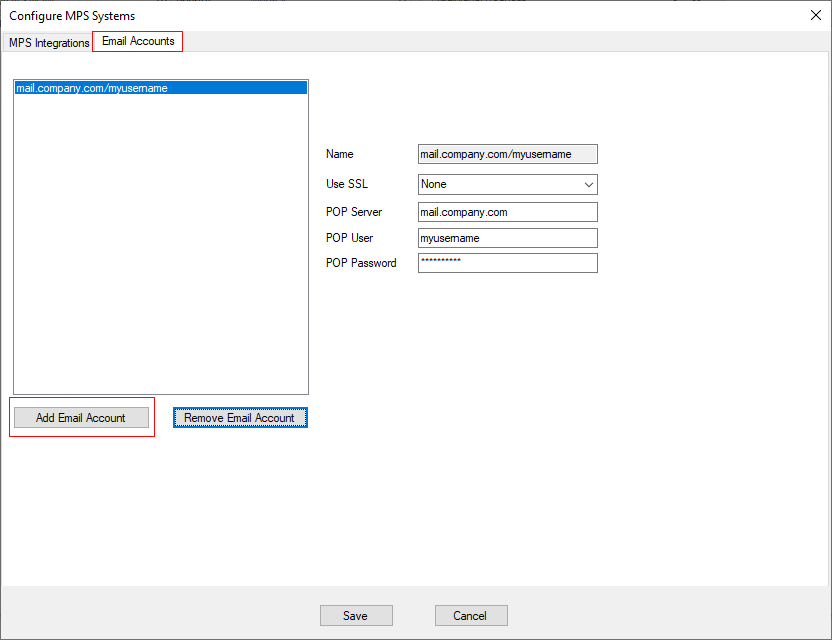Click the Add Email Account button
The width and height of the screenshot is (832, 640).
tap(81, 416)
